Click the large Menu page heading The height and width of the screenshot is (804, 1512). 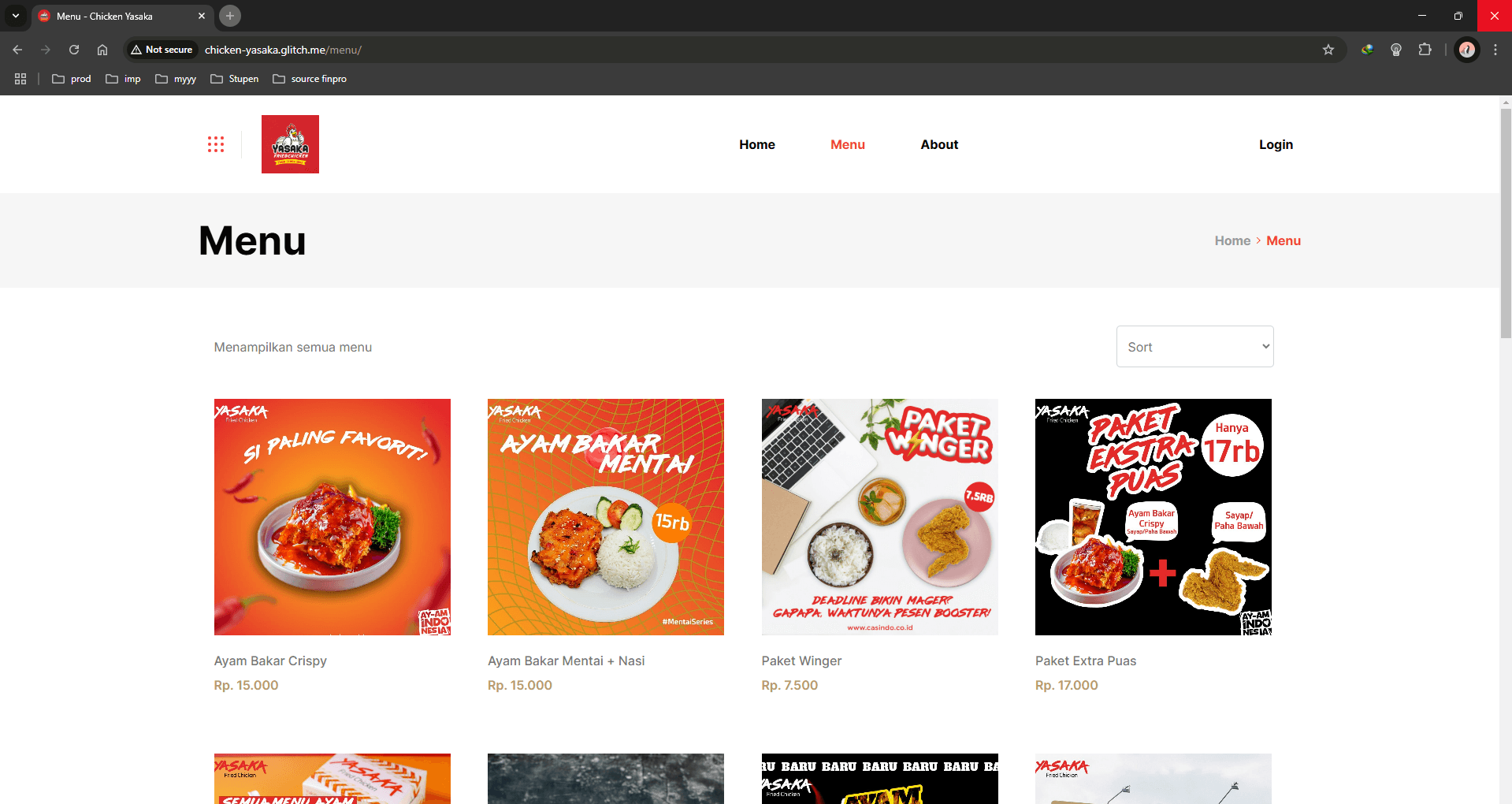coord(252,240)
